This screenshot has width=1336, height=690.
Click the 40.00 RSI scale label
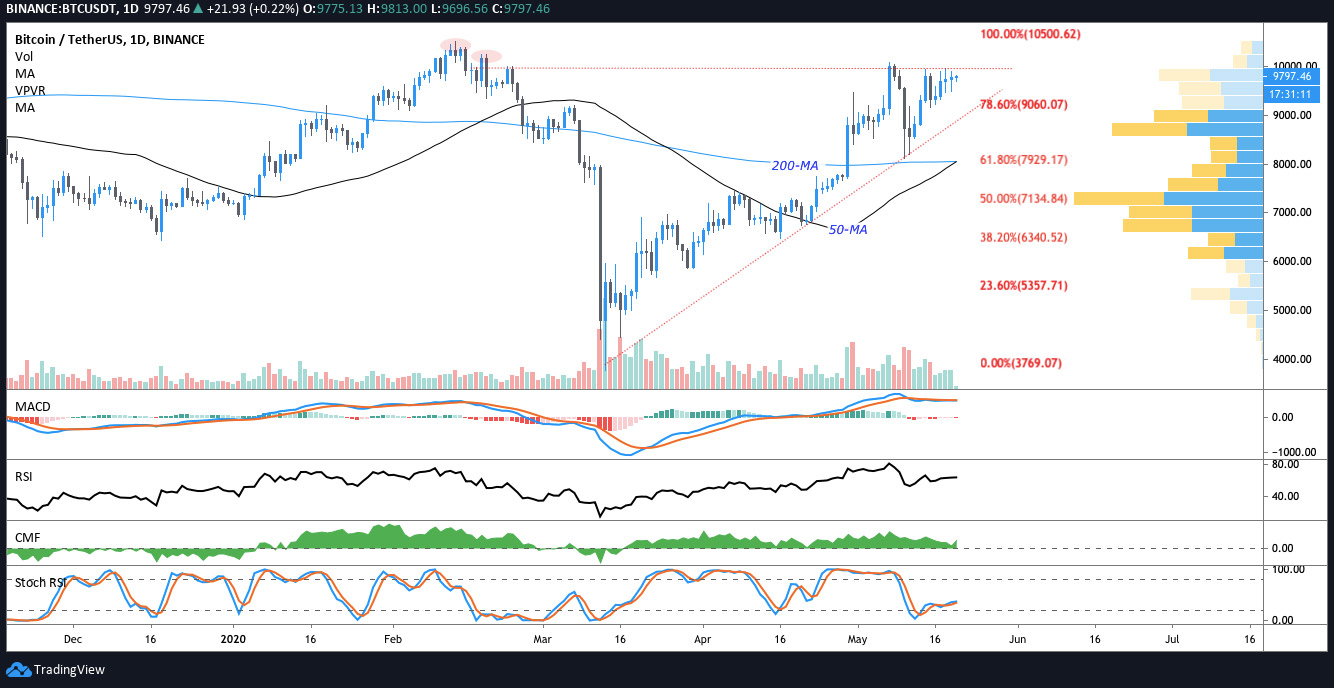1286,497
